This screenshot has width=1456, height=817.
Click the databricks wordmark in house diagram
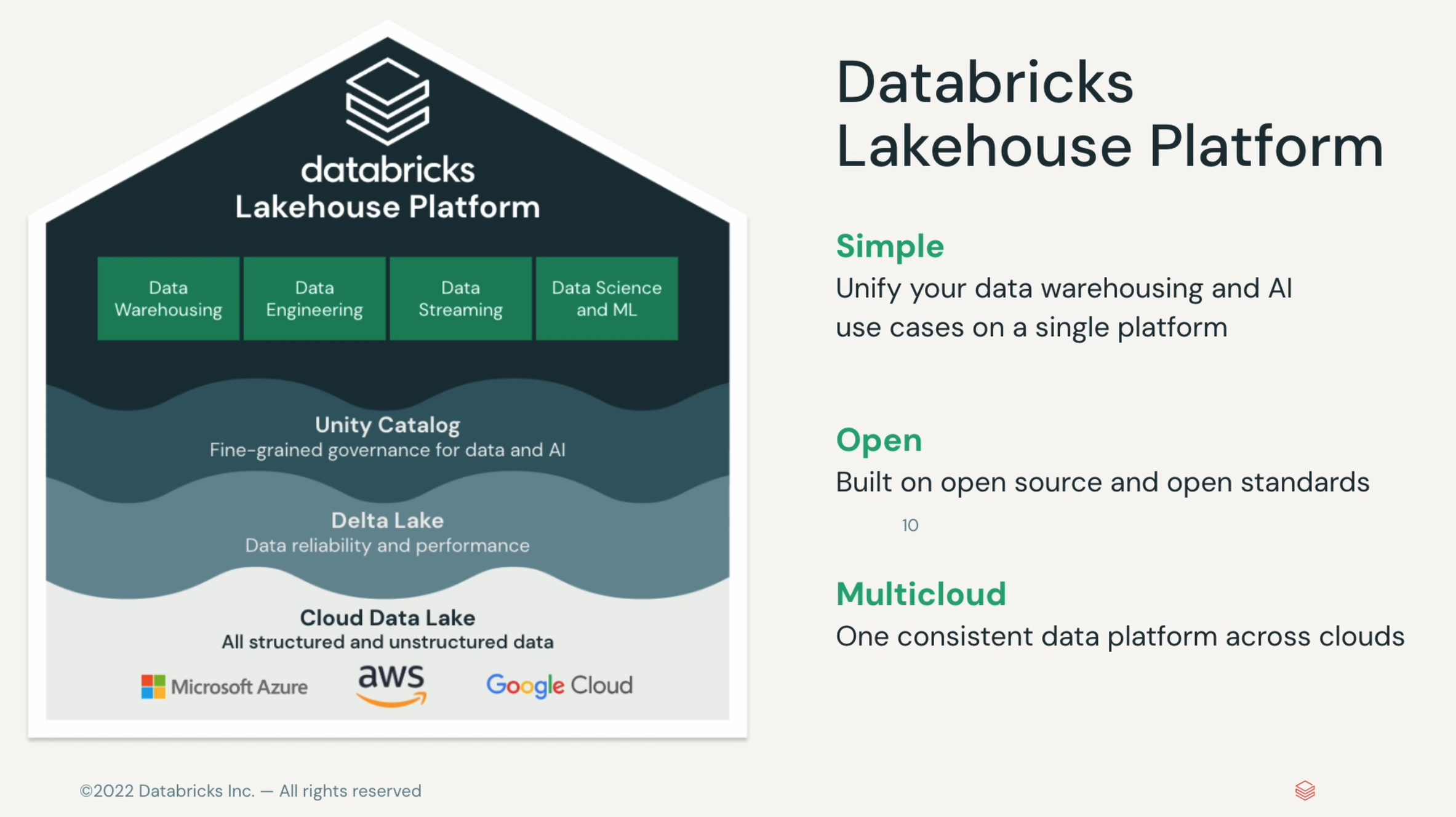coord(387,170)
